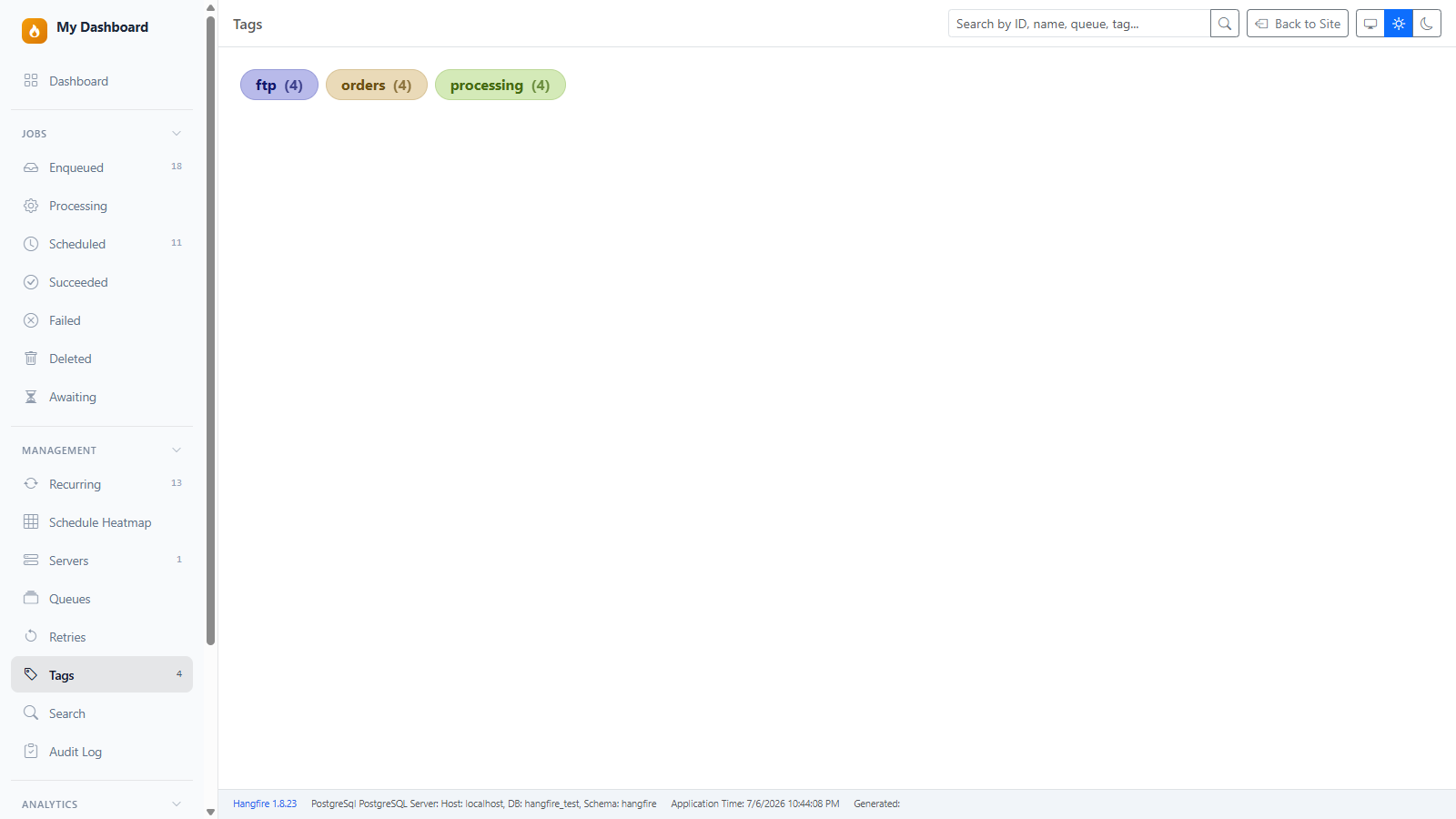Submit search with magnifier button
Viewport: 1456px width, 819px height.
(1225, 24)
